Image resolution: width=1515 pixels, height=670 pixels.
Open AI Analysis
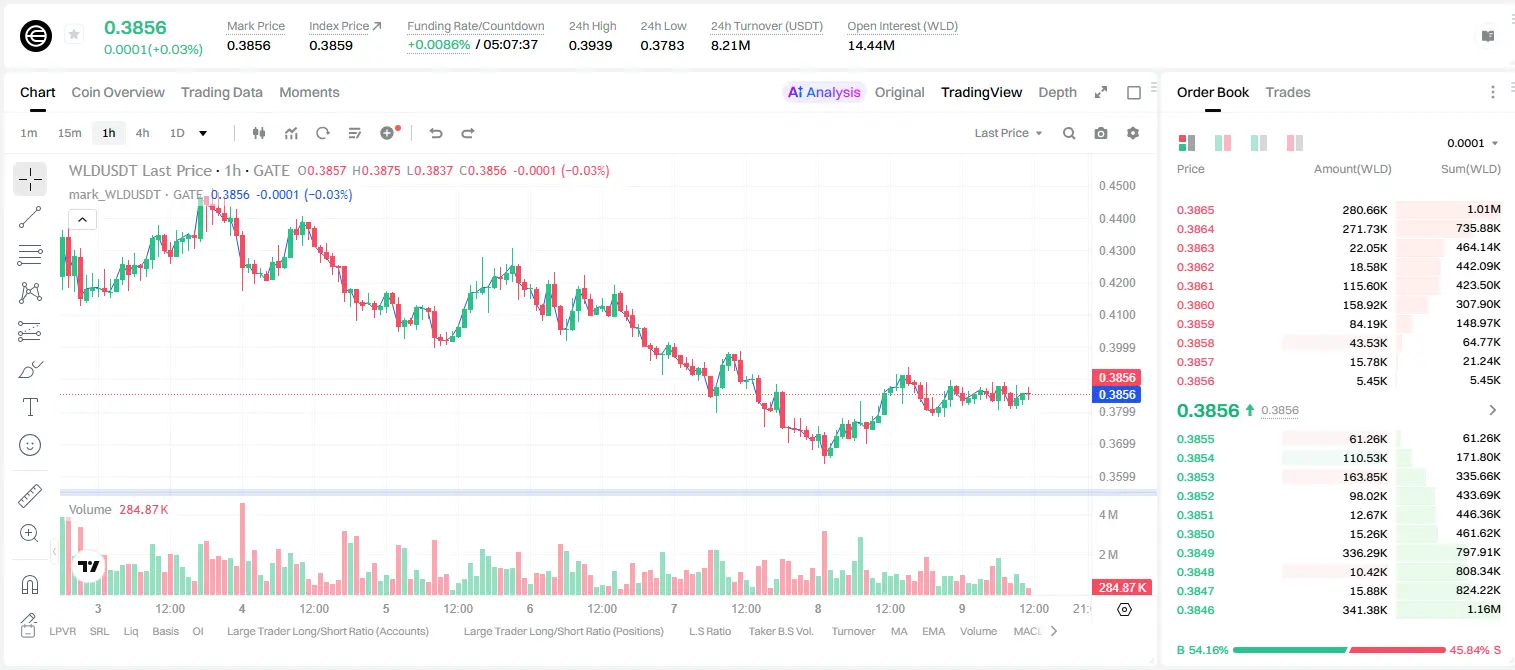coord(824,92)
